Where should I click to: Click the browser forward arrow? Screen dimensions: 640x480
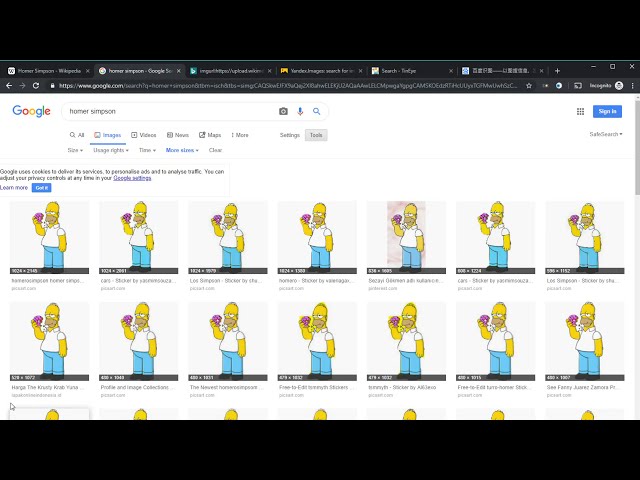coord(22,86)
